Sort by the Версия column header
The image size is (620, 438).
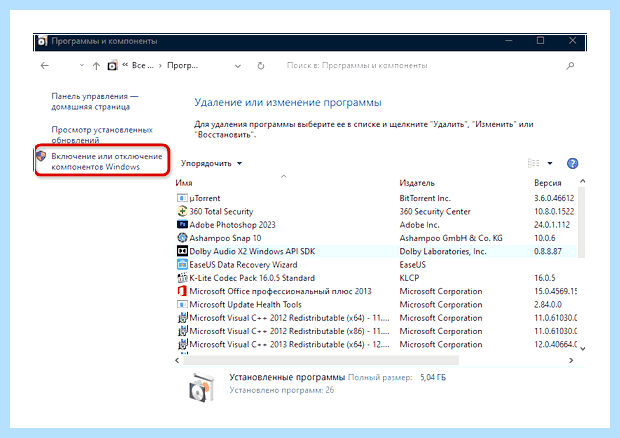548,183
